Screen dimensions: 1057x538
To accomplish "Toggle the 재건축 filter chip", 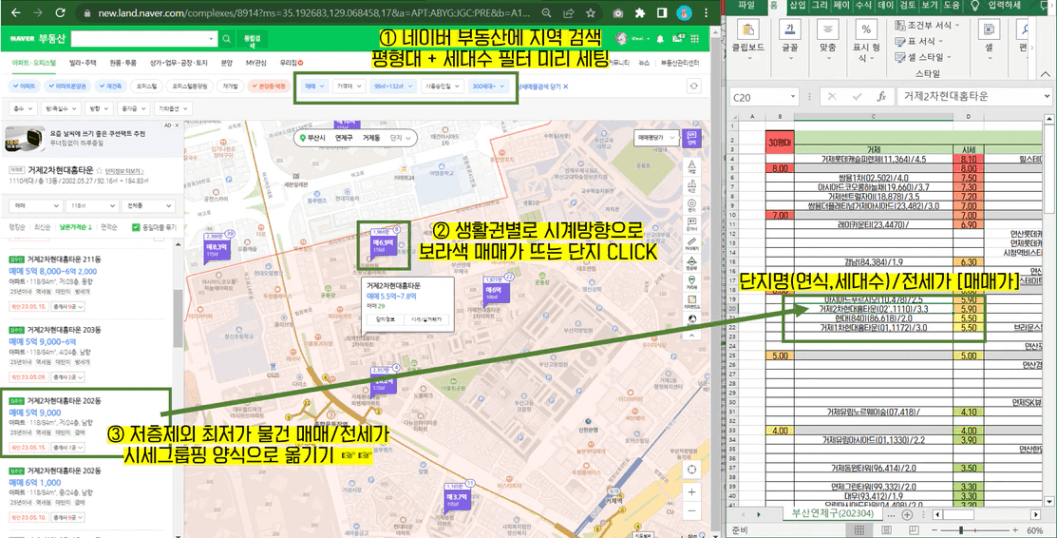I will (x=112, y=86).
